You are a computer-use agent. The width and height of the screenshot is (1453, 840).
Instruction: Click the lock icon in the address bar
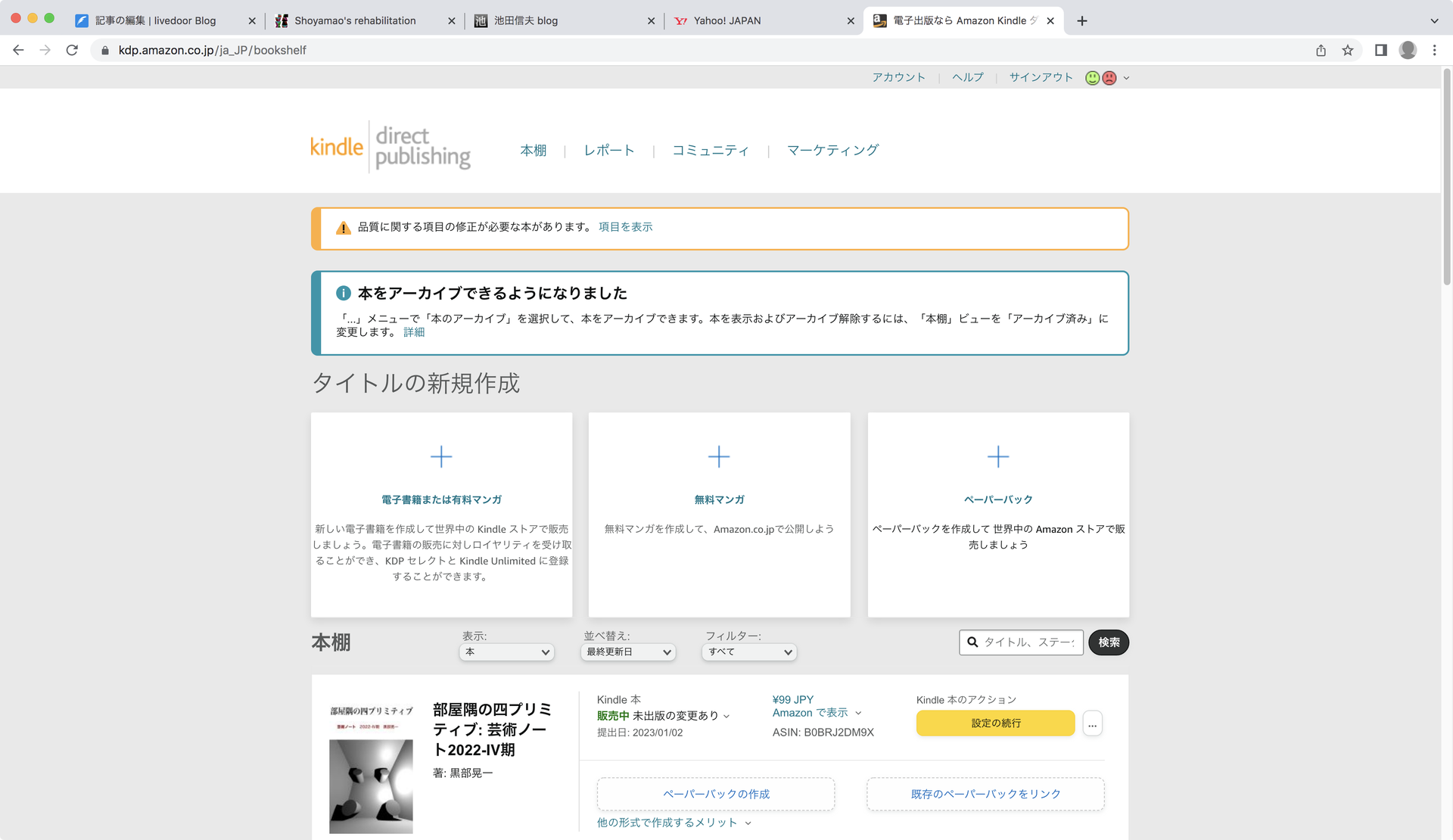coord(105,50)
